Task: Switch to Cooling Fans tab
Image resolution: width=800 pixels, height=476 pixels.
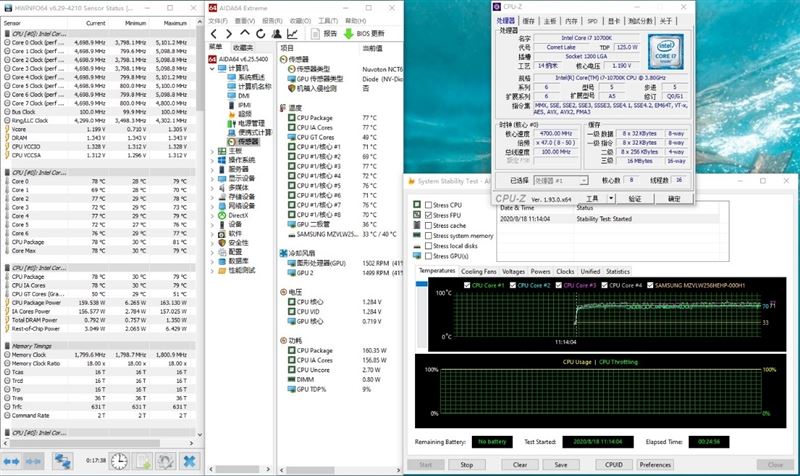Action: click(478, 271)
